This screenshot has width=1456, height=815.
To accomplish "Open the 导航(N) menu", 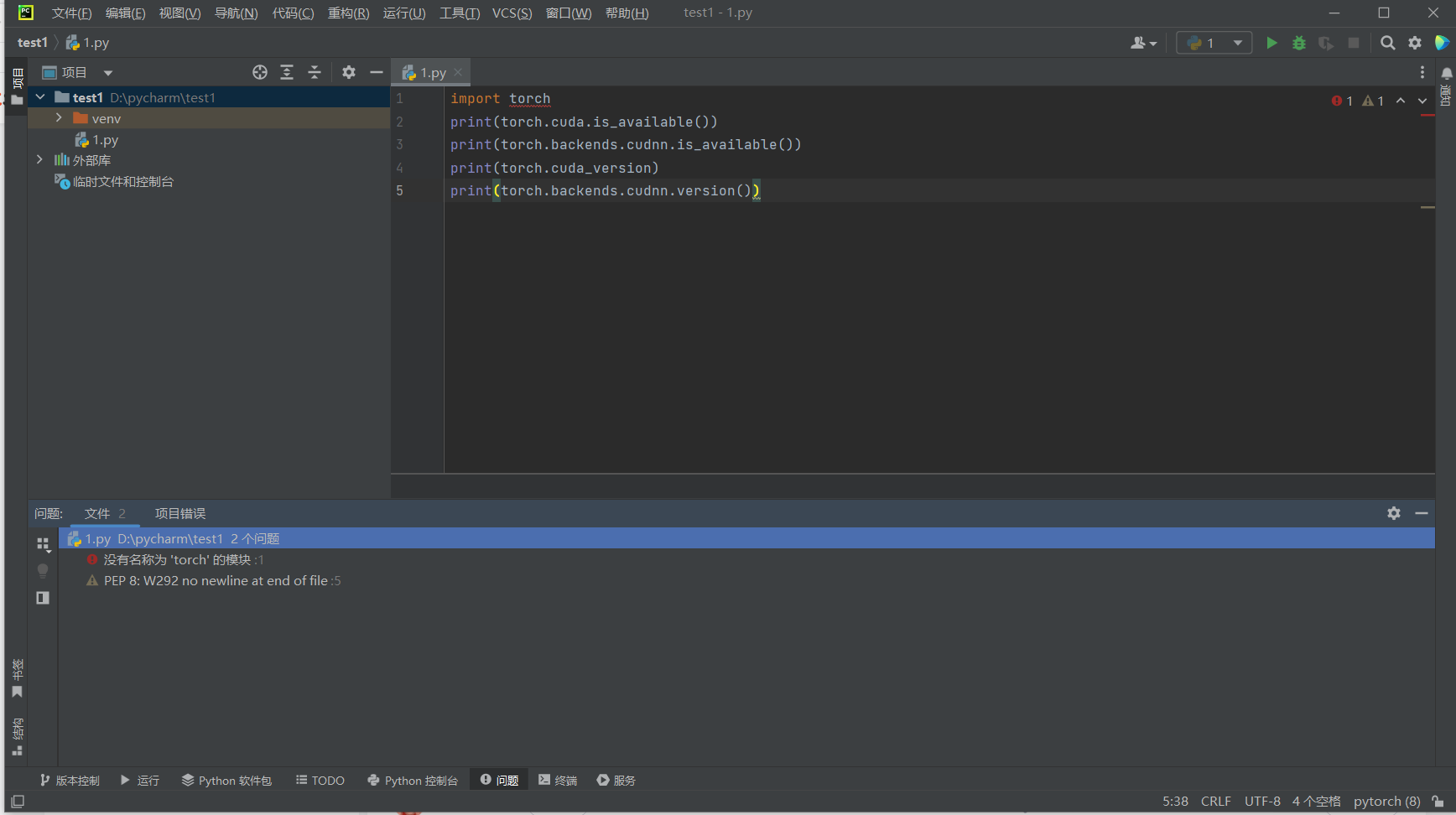I will point(236,13).
